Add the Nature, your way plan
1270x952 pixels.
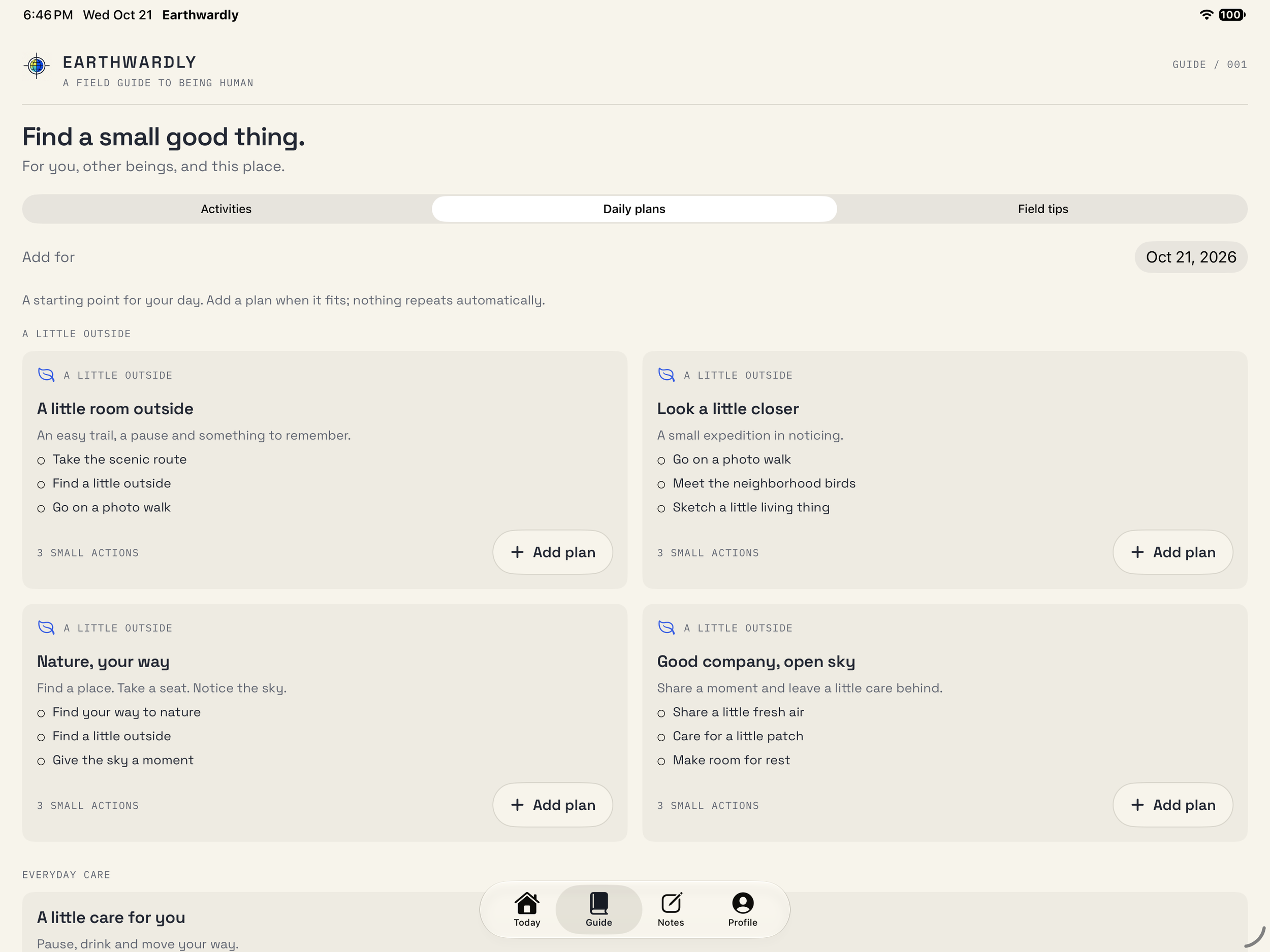pyautogui.click(x=552, y=805)
